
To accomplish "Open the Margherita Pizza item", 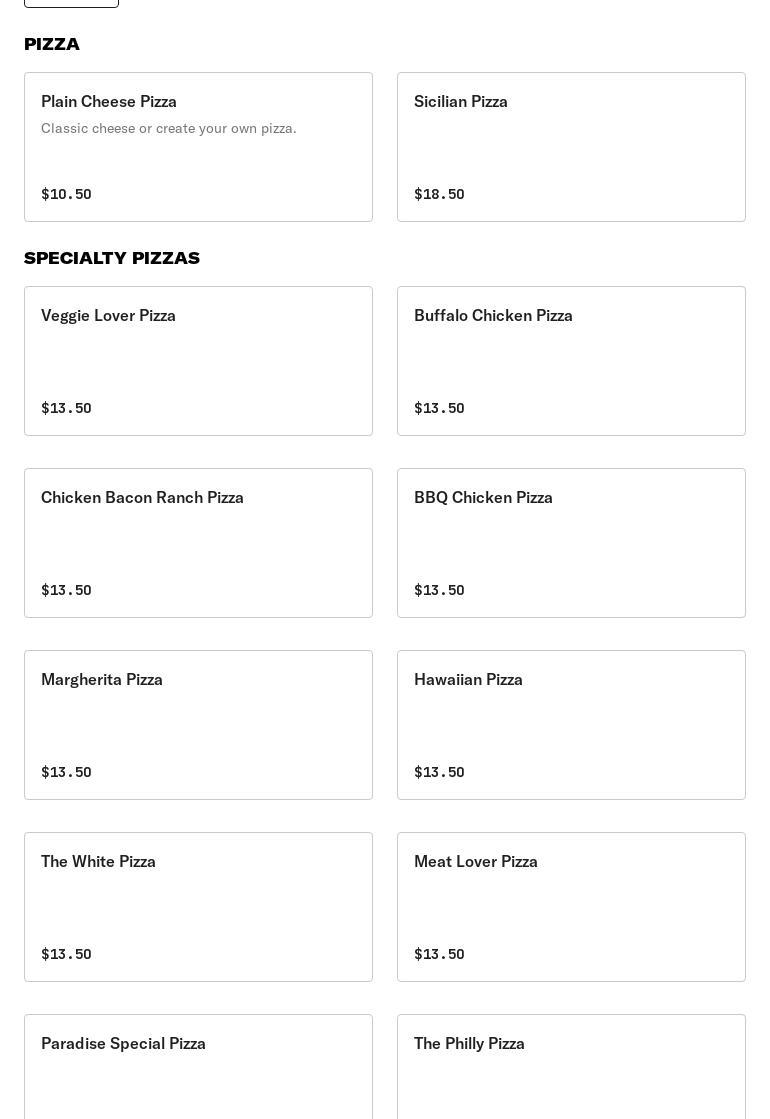I will click(198, 725).
